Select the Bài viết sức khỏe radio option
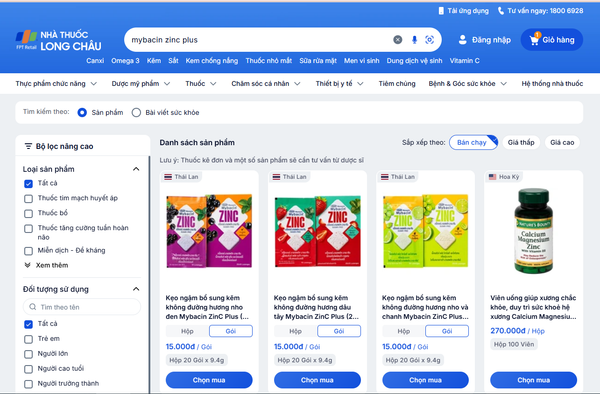Viewport: 600px width, 394px height. (x=136, y=112)
